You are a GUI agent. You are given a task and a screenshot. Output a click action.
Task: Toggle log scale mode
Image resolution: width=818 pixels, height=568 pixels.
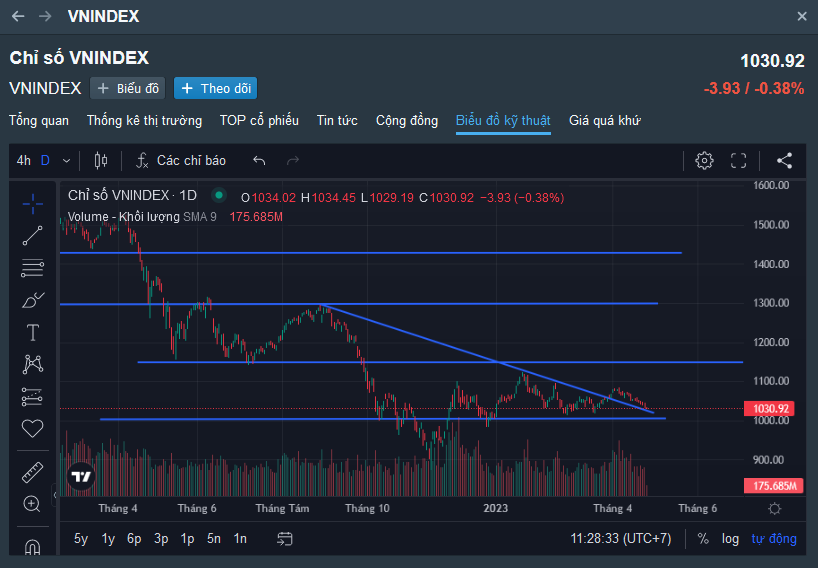pos(730,538)
